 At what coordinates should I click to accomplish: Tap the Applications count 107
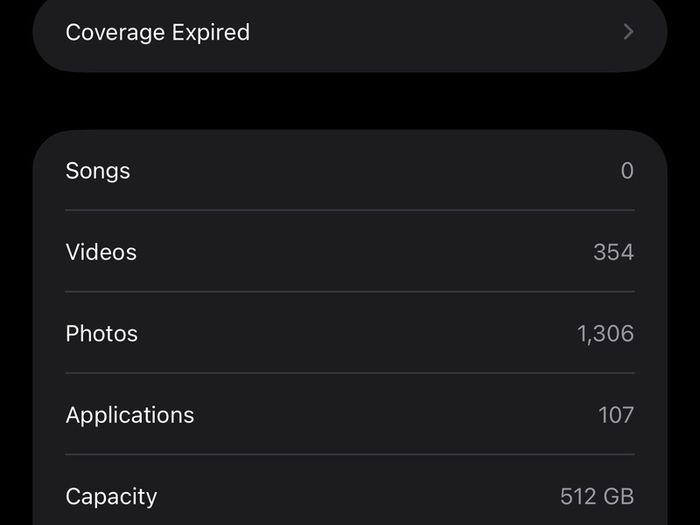click(616, 415)
